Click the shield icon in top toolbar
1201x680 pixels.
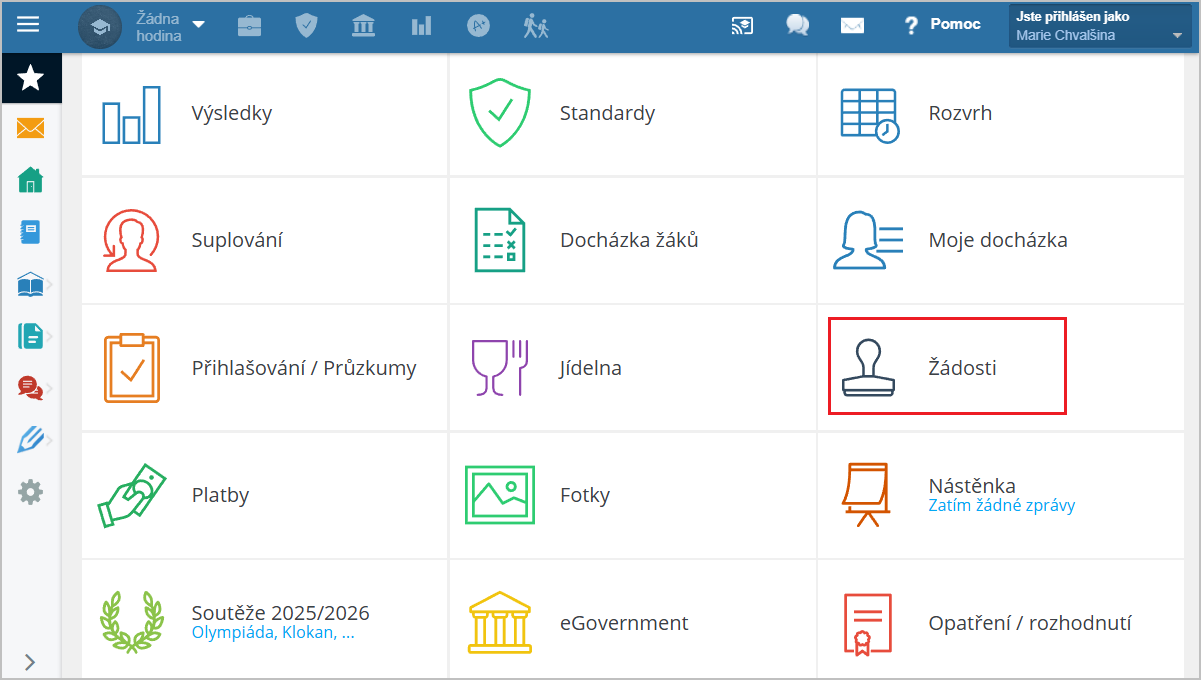(306, 26)
